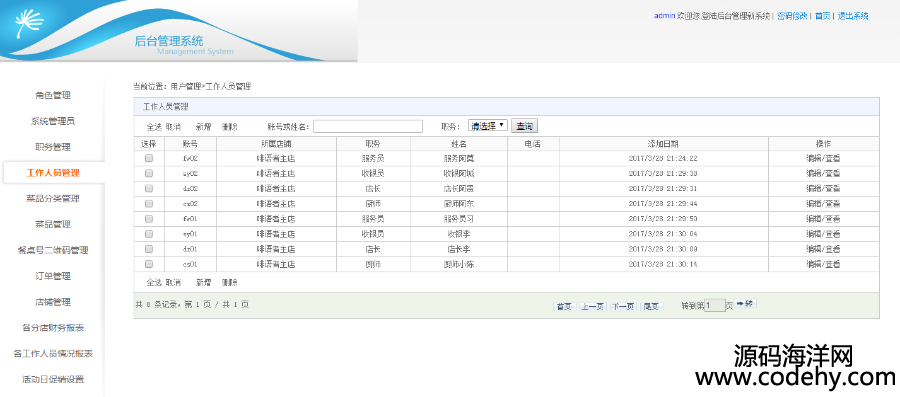The height and width of the screenshot is (397, 900).
Task: Open 角色管理 in the sidebar
Action: tap(53, 95)
